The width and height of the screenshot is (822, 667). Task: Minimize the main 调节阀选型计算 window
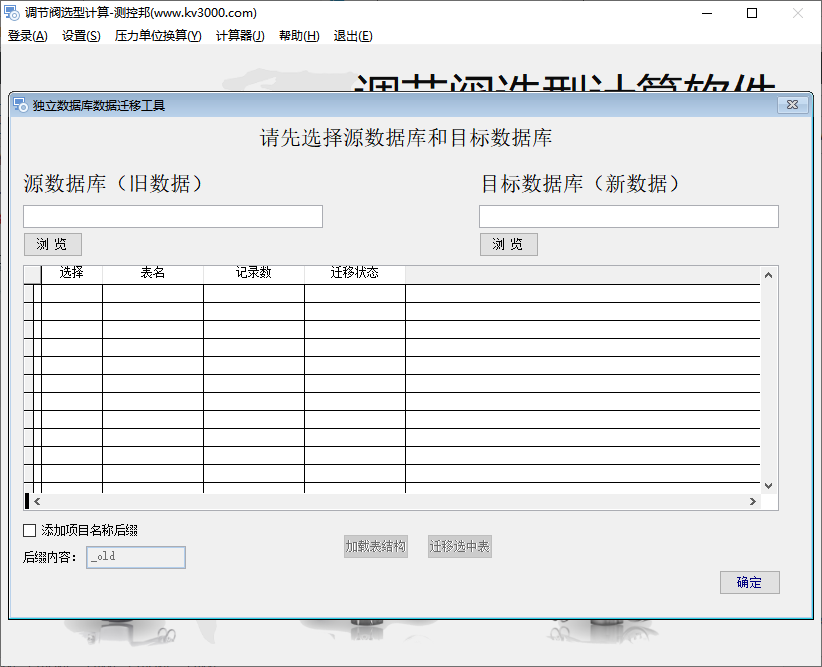(x=707, y=13)
